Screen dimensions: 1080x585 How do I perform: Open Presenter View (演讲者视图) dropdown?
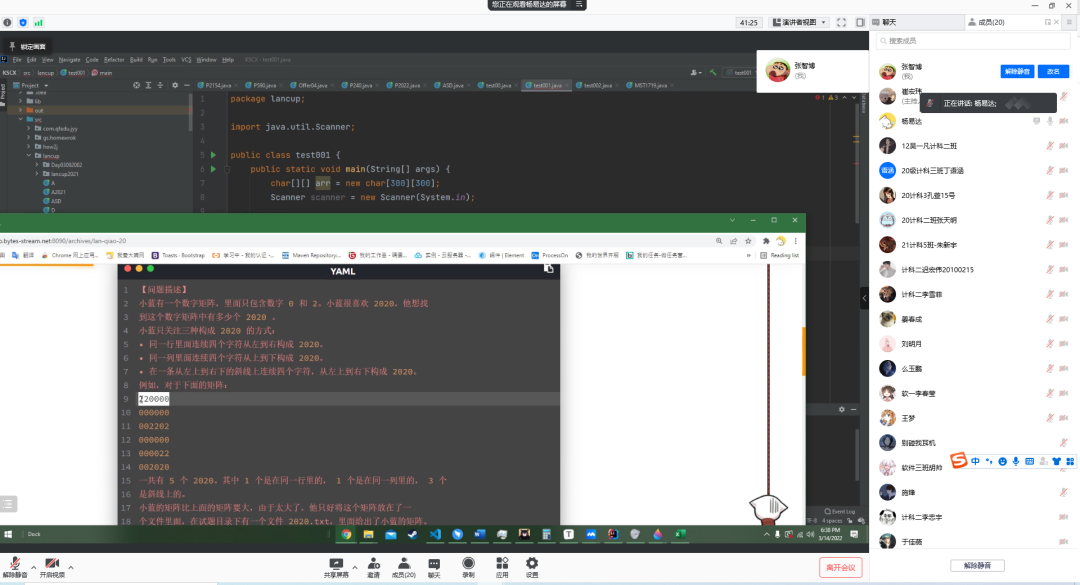(799, 22)
